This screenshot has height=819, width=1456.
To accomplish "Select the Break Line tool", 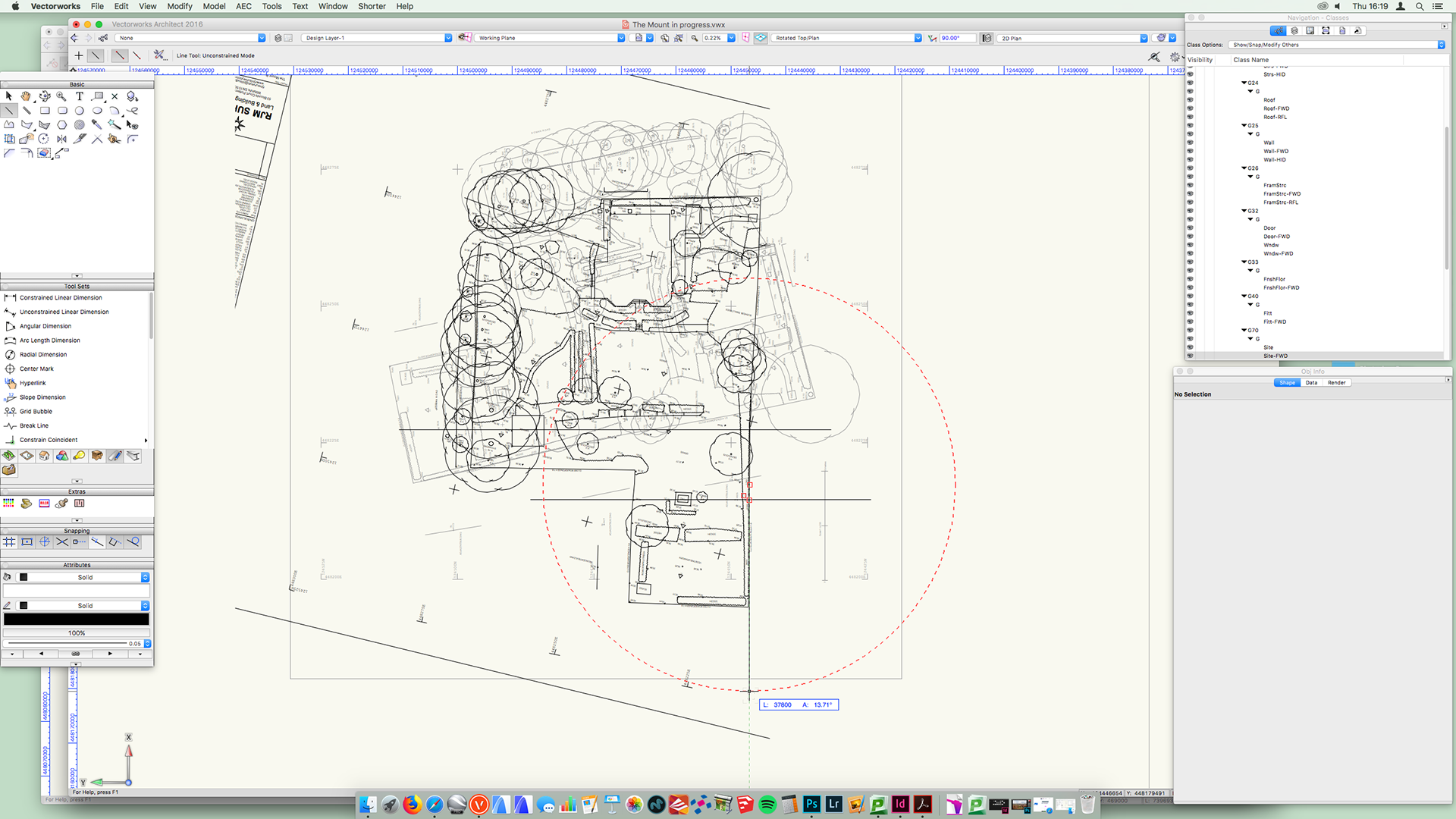I will coord(34,426).
